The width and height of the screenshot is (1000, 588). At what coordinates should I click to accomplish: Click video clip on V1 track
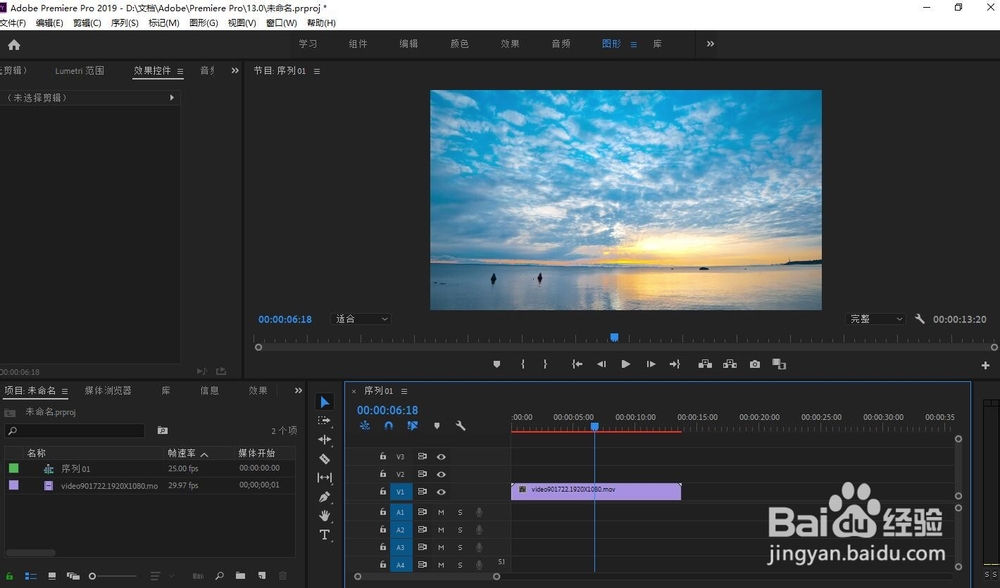596,491
